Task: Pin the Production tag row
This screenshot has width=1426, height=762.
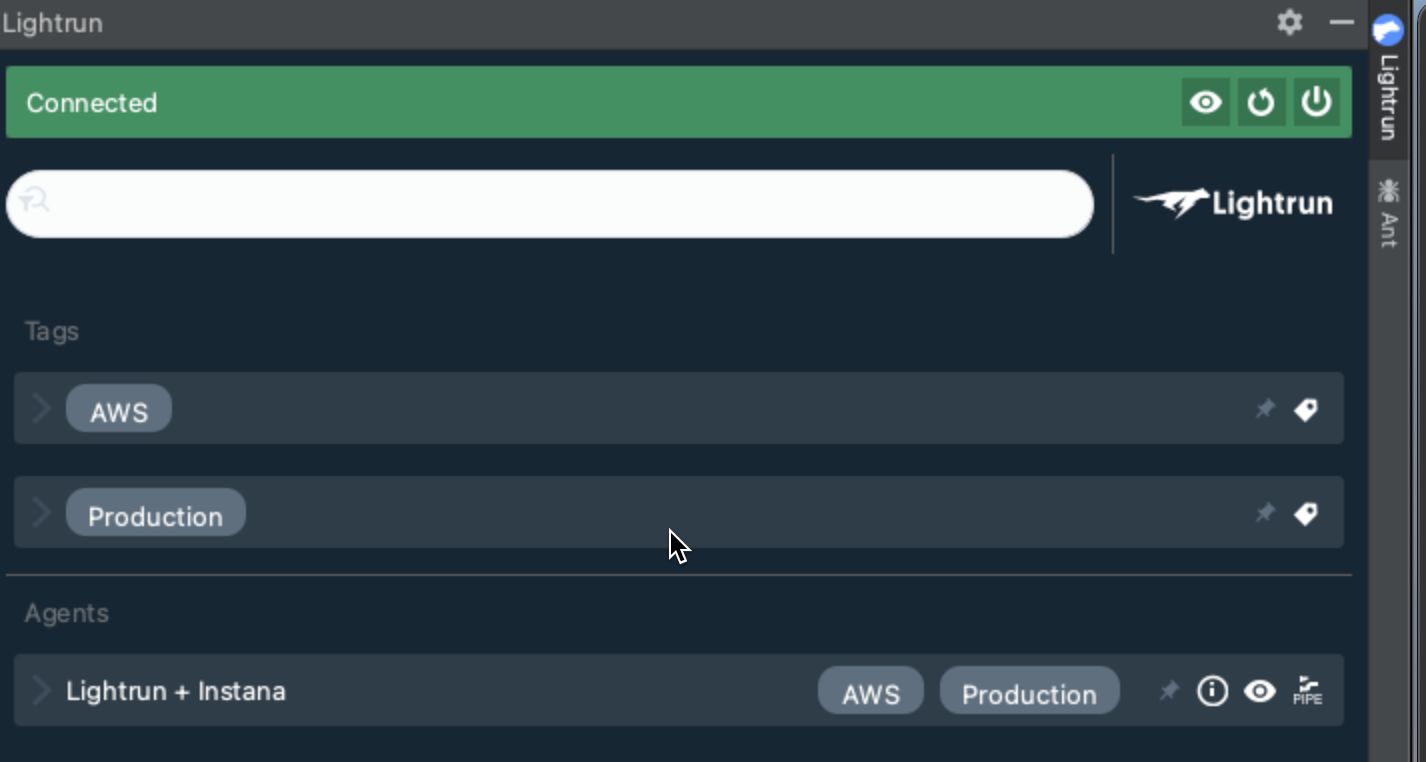Action: point(1265,513)
